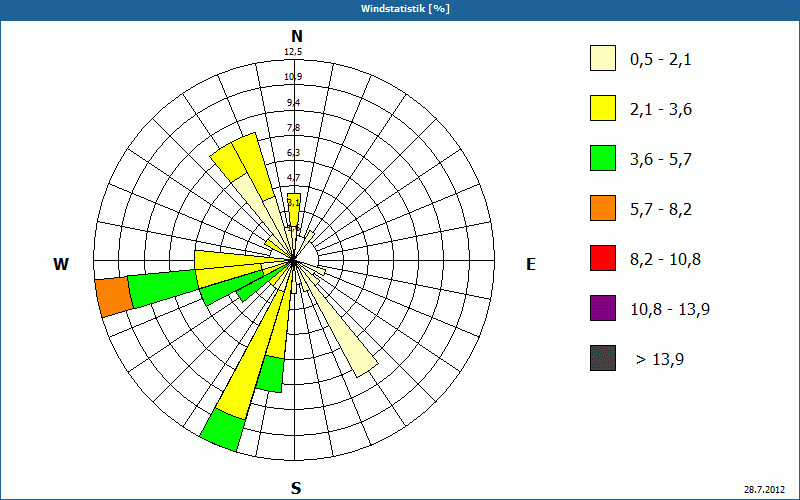Image resolution: width=800 pixels, height=500 pixels.
Task: Click the N compass label
Action: coord(296,36)
